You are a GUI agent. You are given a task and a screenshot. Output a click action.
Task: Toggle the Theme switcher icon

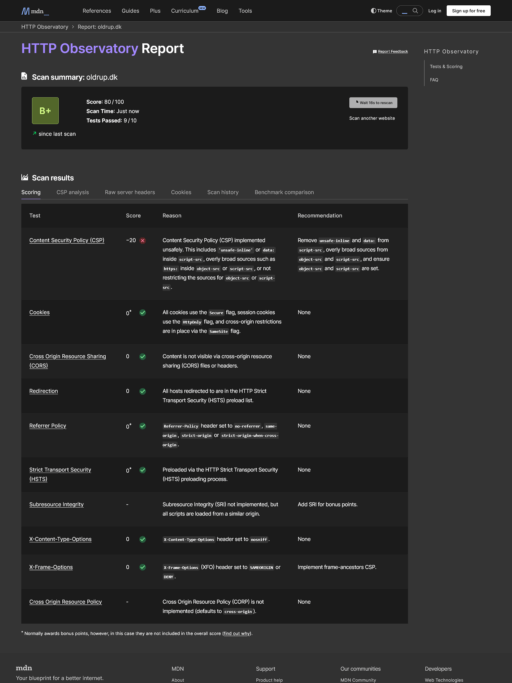373,11
